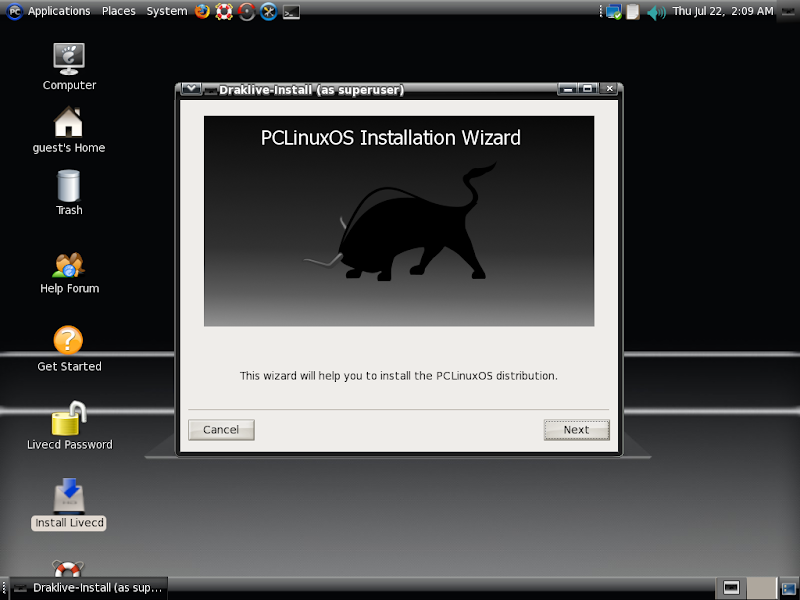Expand the Draklive-install window menu chevron
The height and width of the screenshot is (600, 800).
(x=190, y=88)
